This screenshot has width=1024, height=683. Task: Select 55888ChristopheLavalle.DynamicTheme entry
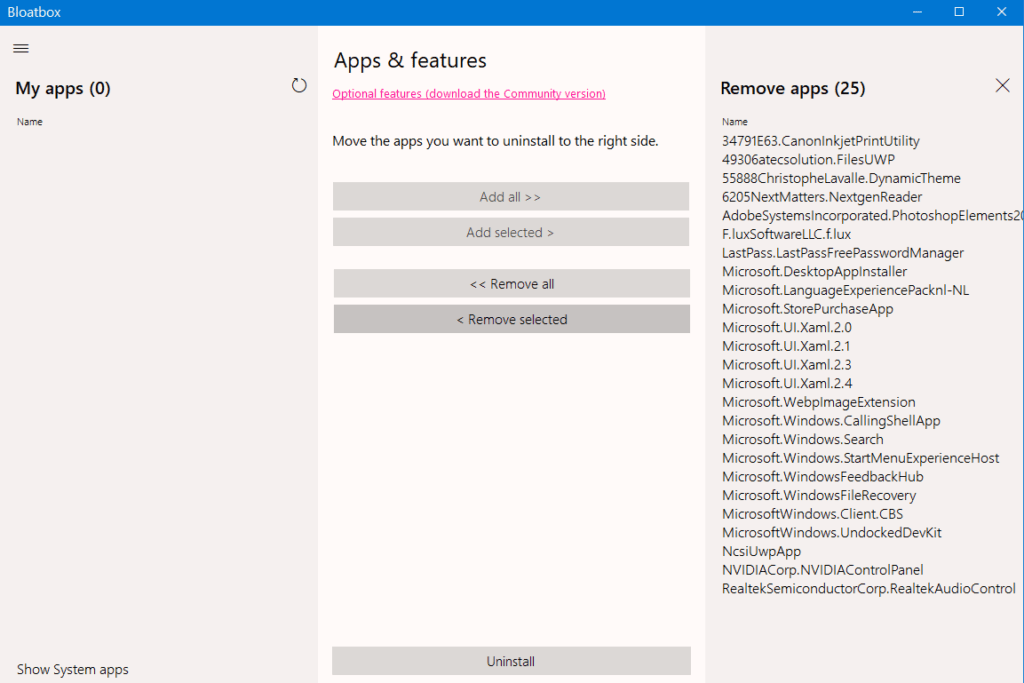[x=841, y=178]
